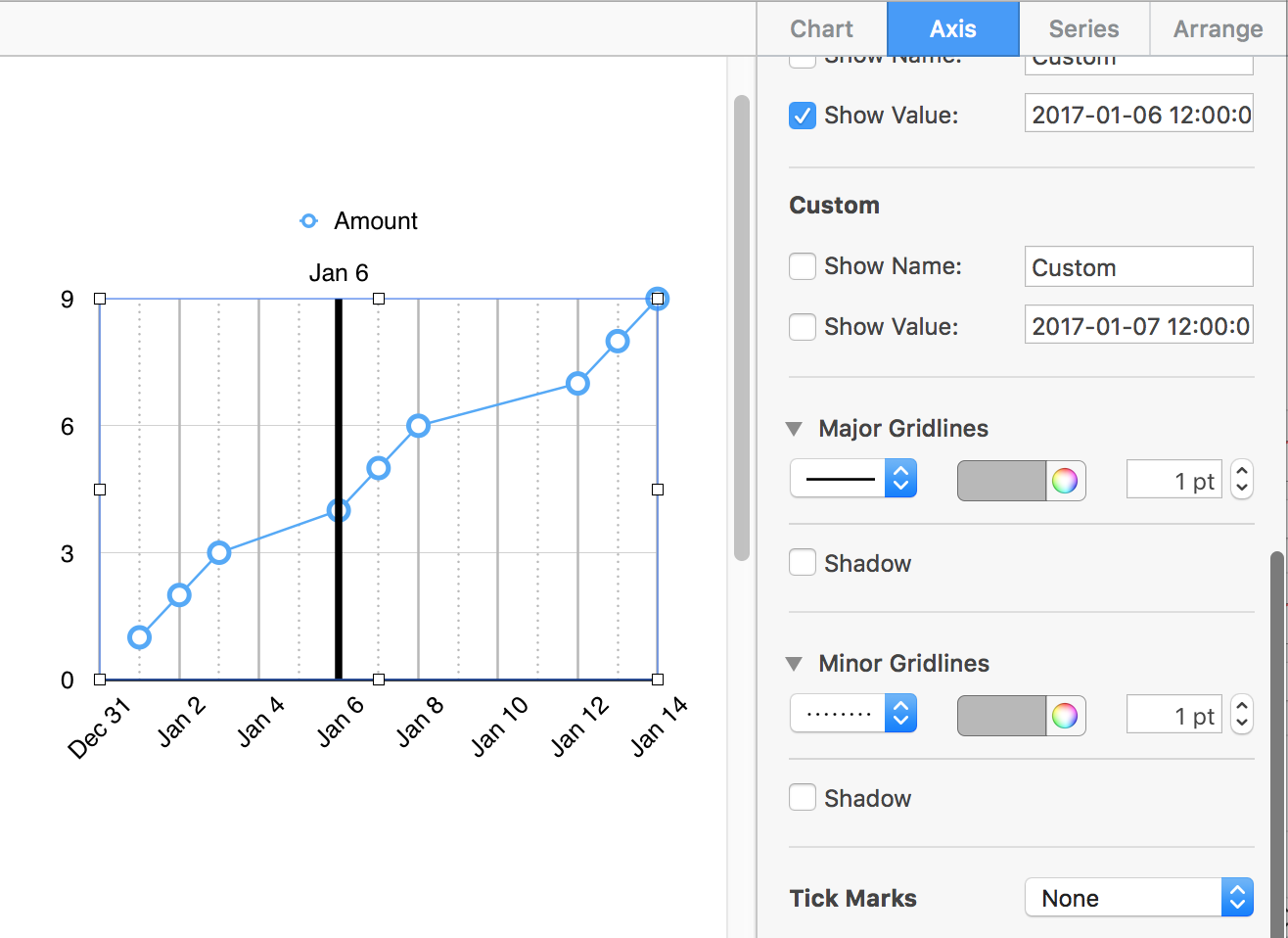Click the 2017-01-07 custom value field

pos(1138,325)
